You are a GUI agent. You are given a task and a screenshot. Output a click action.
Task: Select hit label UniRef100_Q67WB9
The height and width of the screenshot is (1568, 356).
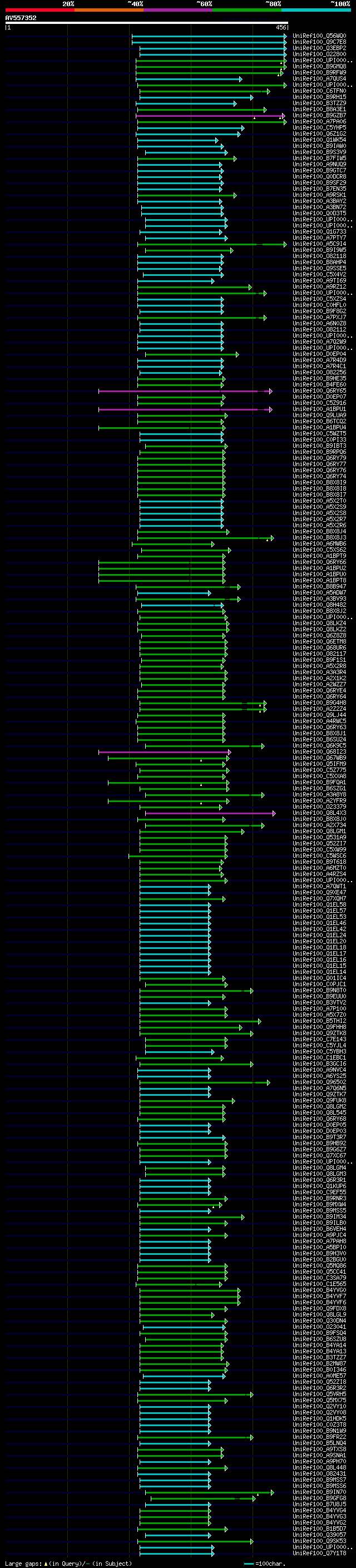[x=319, y=759]
